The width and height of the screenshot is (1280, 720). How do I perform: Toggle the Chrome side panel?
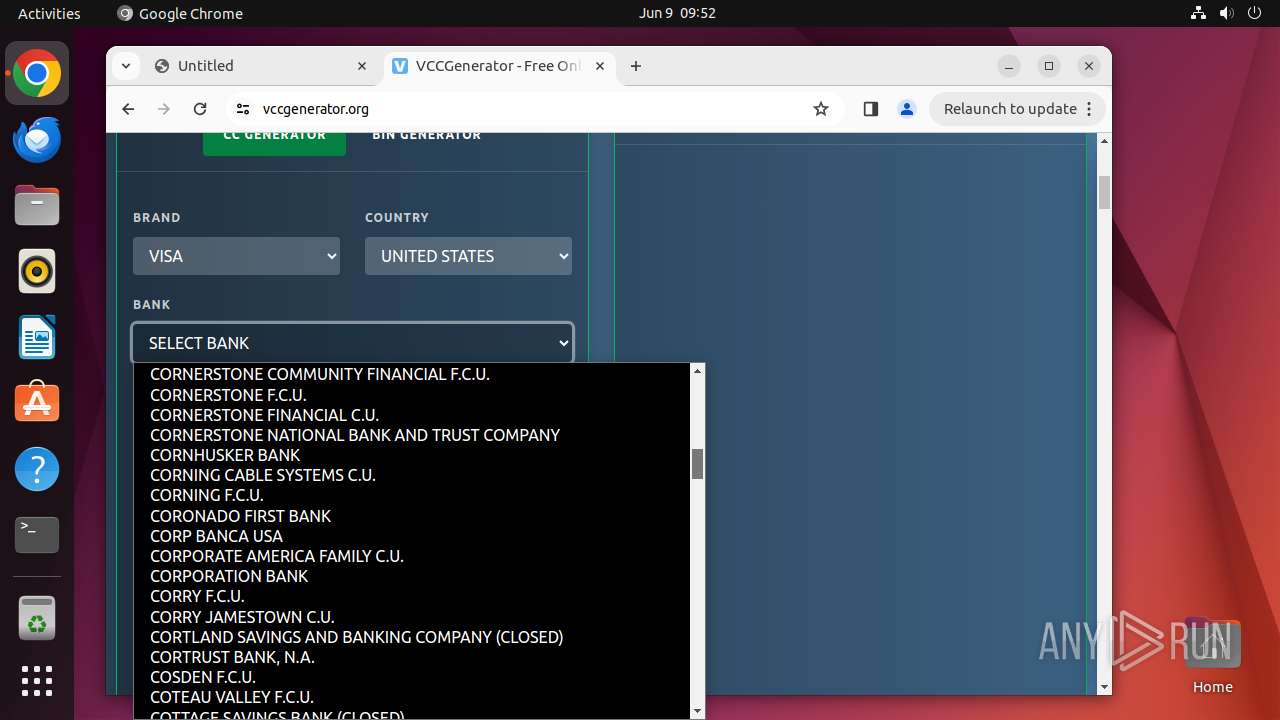(870, 109)
